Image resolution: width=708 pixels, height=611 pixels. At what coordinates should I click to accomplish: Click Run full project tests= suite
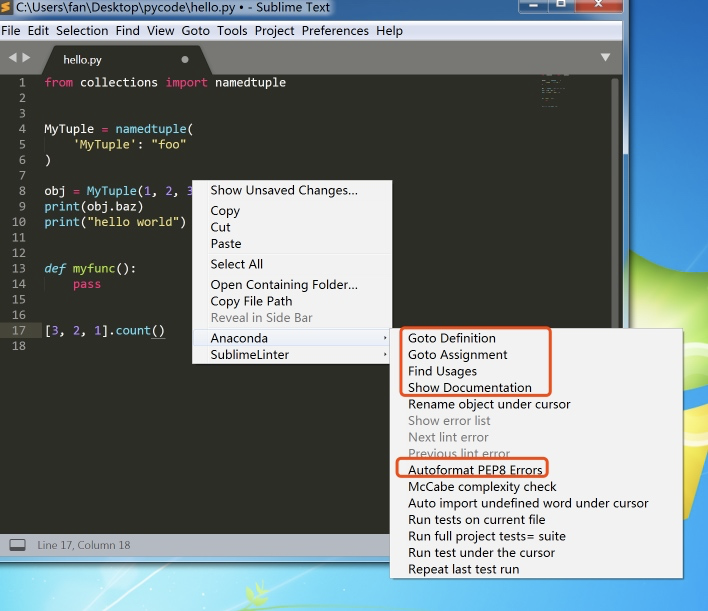pos(536,536)
